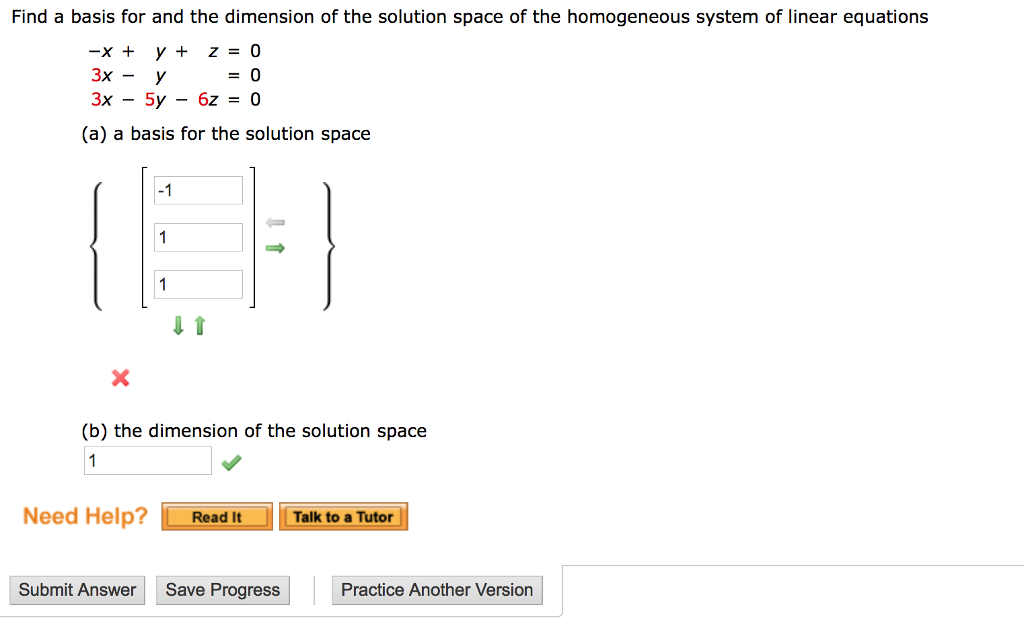Click Save Progress

click(222, 590)
